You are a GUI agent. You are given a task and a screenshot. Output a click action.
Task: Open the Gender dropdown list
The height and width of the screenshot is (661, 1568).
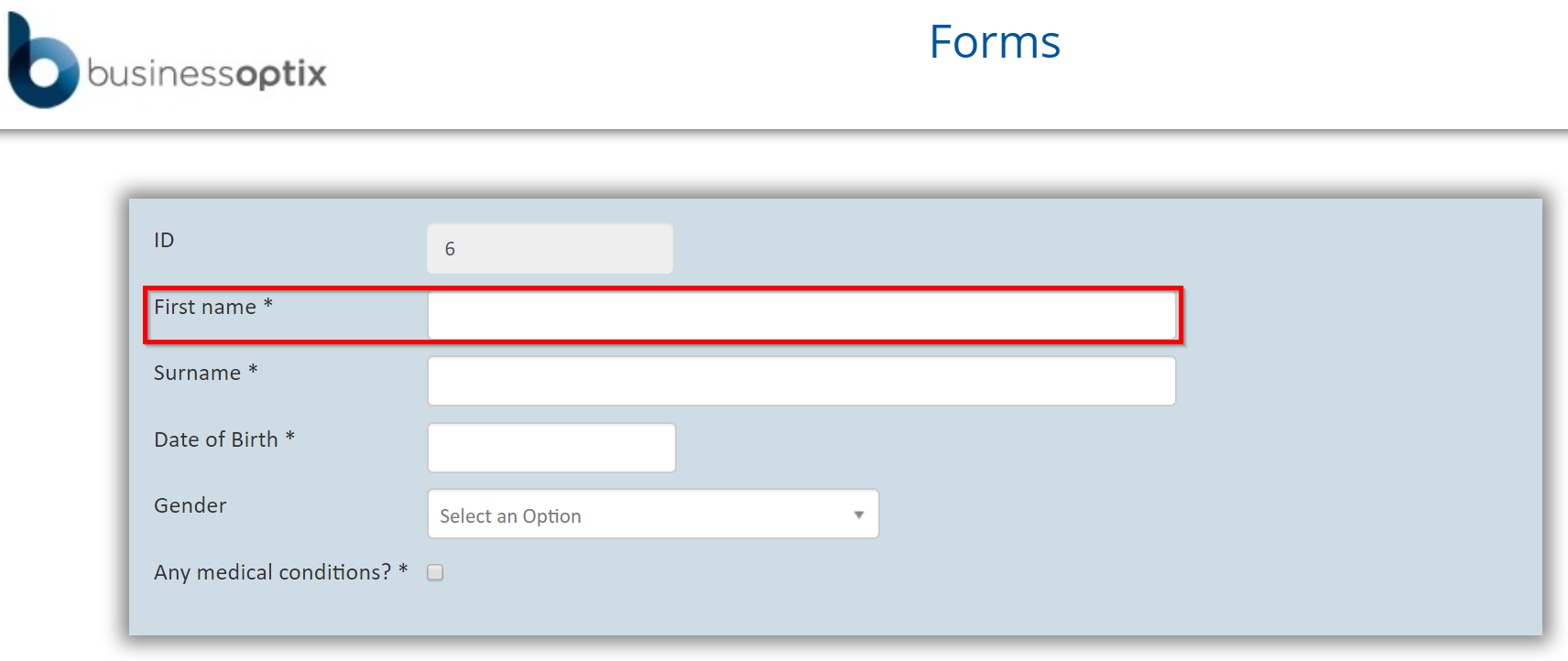click(x=652, y=515)
